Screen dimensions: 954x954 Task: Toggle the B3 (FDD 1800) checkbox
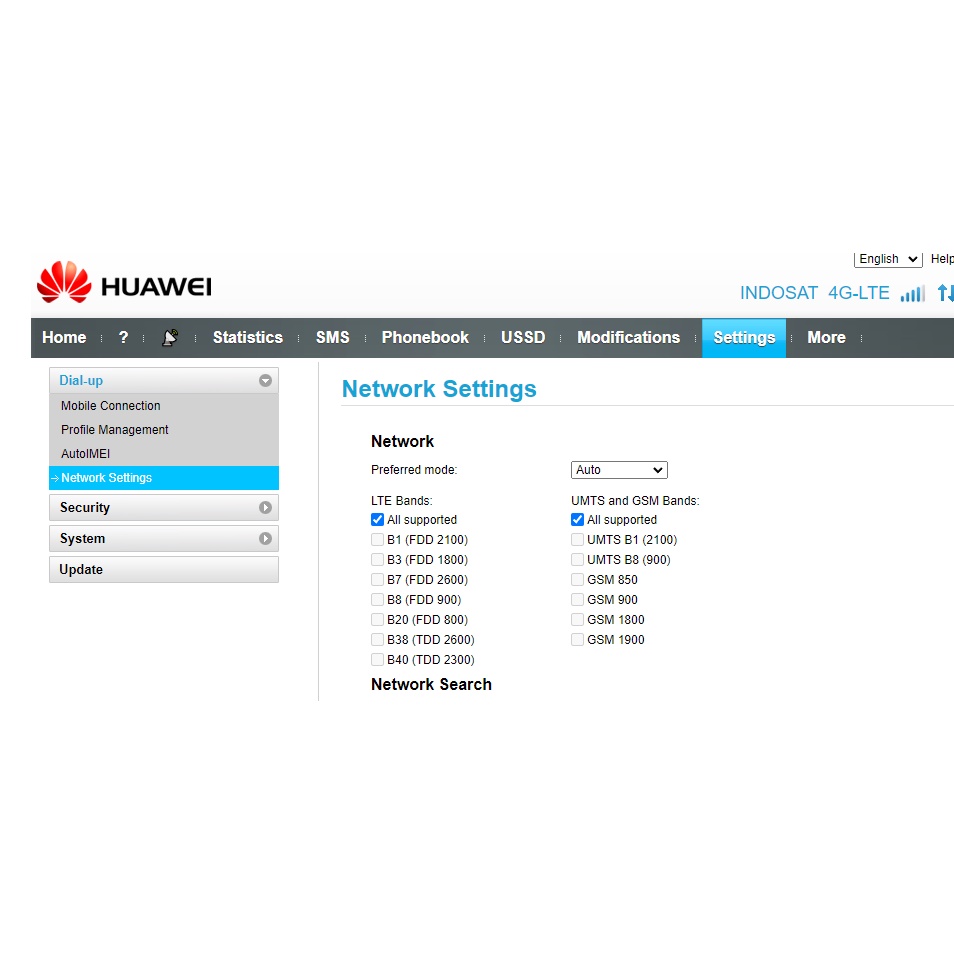[377, 560]
